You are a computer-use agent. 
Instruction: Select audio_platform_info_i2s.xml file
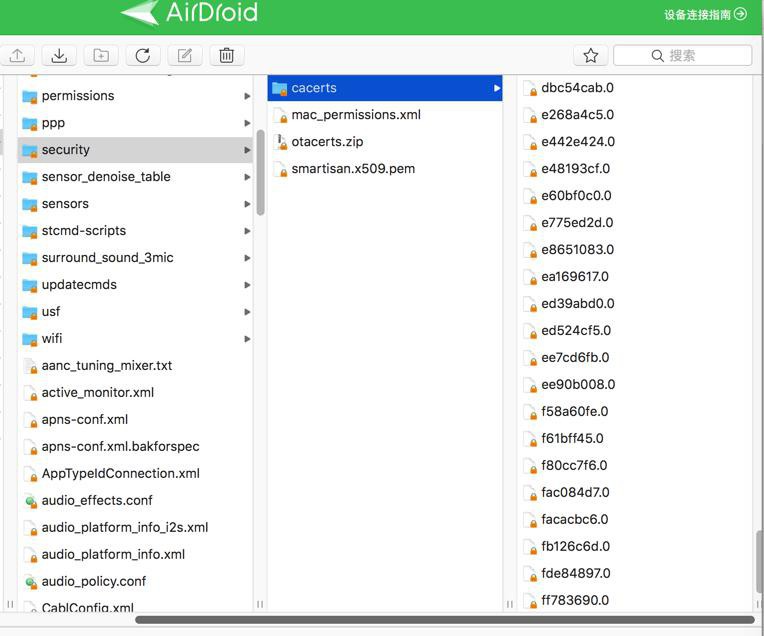pyautogui.click(x=135, y=528)
